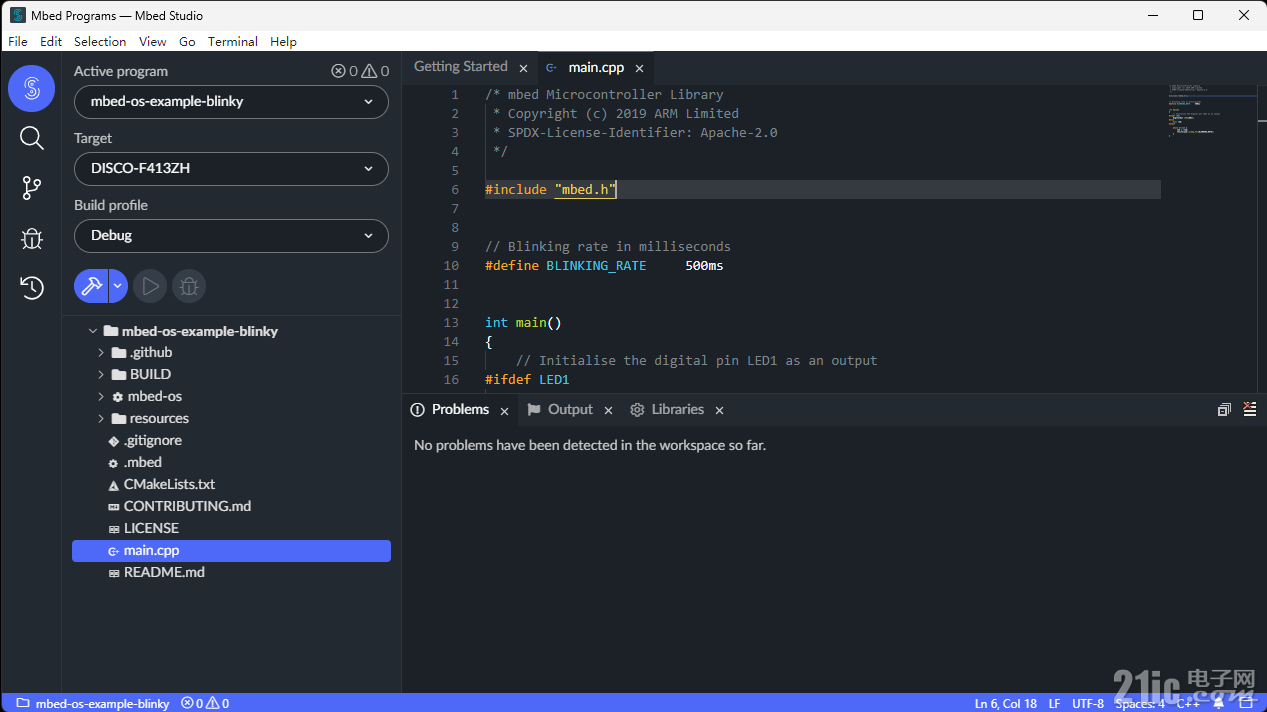Expand the mbed-os library folder
1267x712 pixels.
pos(101,397)
